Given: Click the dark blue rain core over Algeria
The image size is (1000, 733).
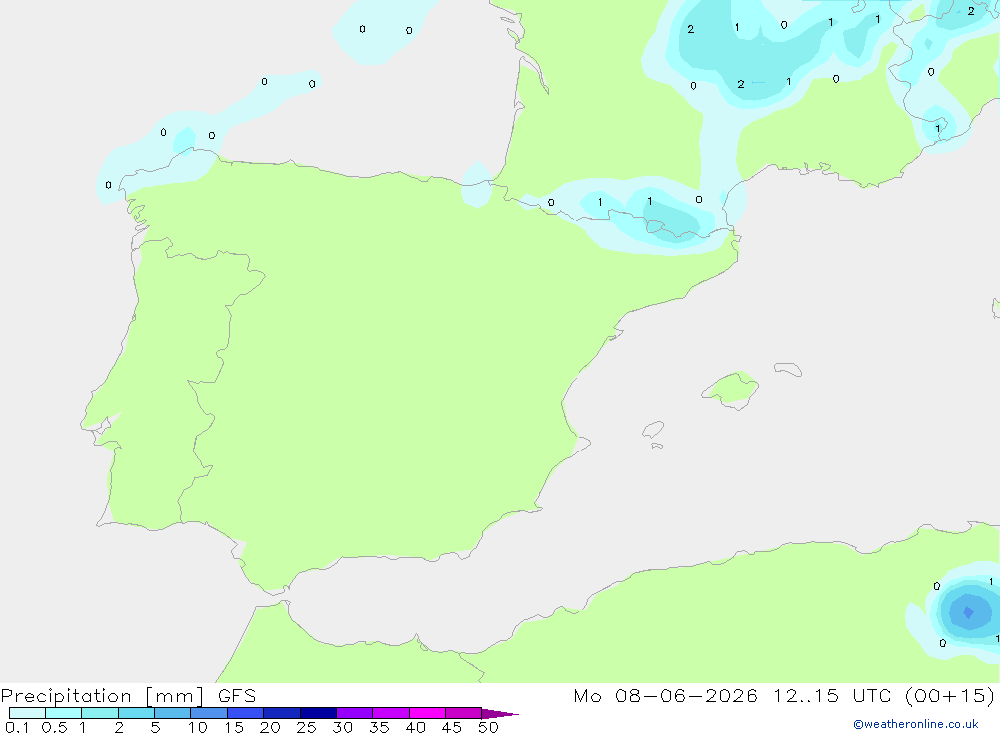Looking at the screenshot, I should point(968,612).
